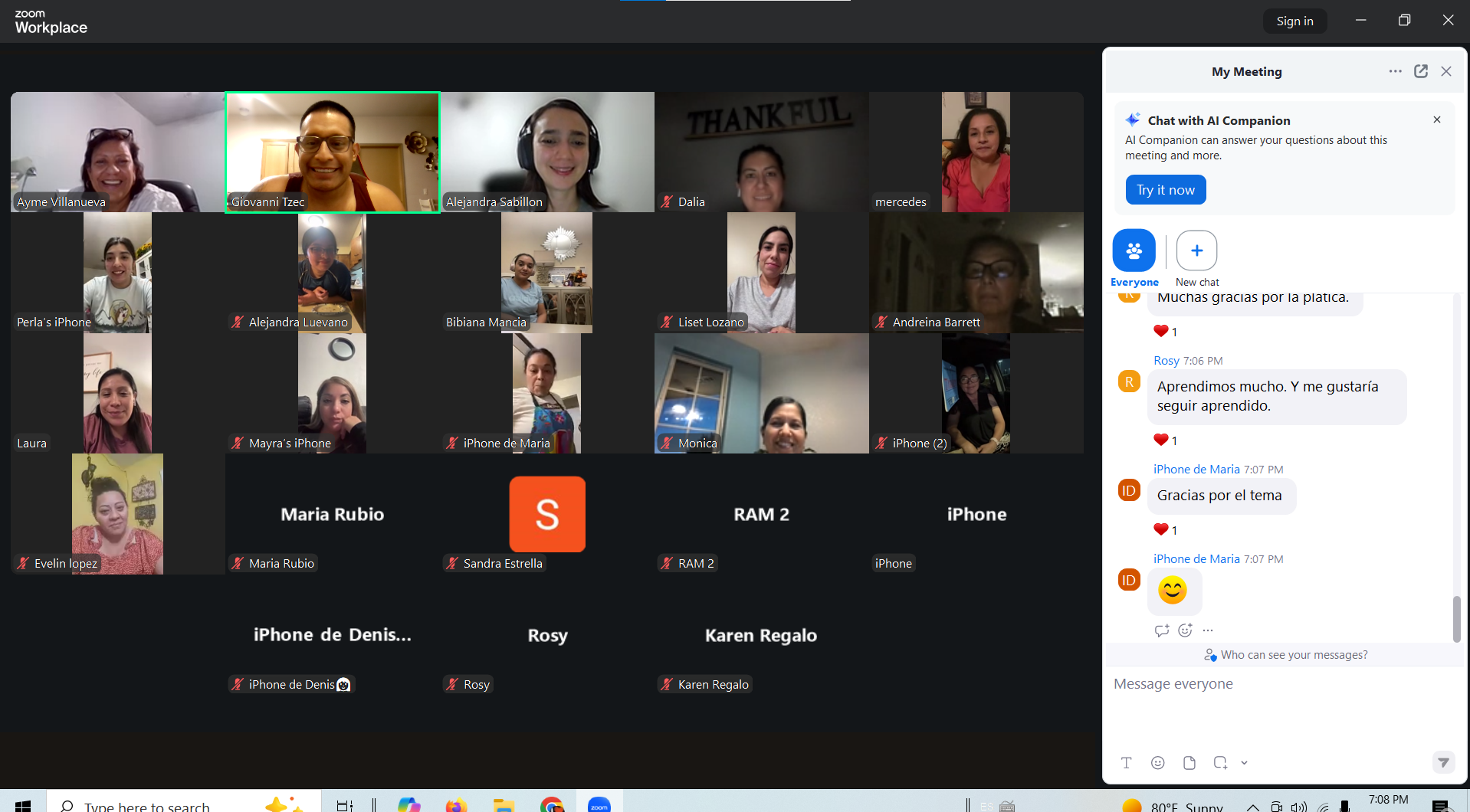The image size is (1470, 812).
Task: Pop out the My Meeting chat panel
Action: 1420,70
